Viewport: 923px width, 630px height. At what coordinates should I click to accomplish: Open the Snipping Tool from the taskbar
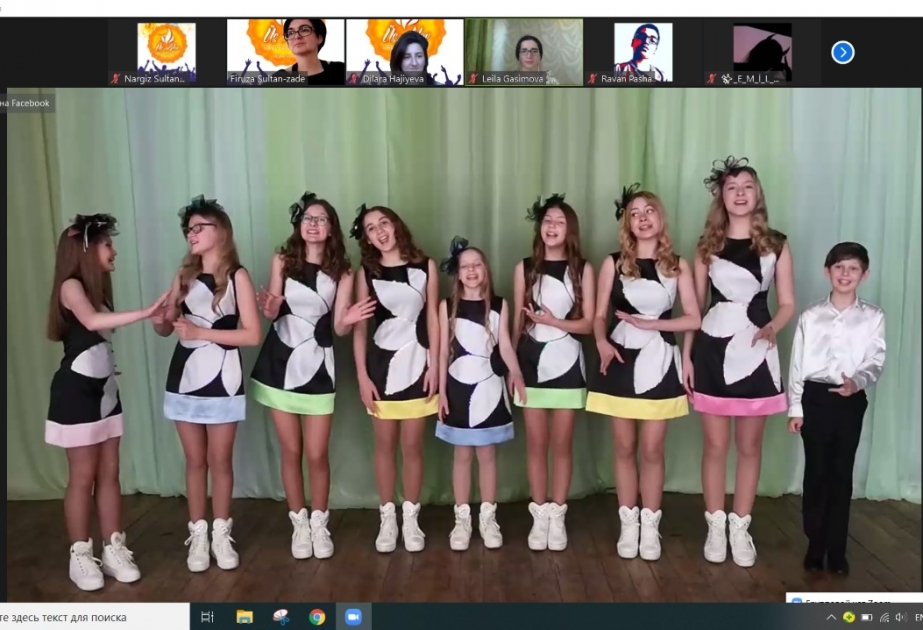281,617
